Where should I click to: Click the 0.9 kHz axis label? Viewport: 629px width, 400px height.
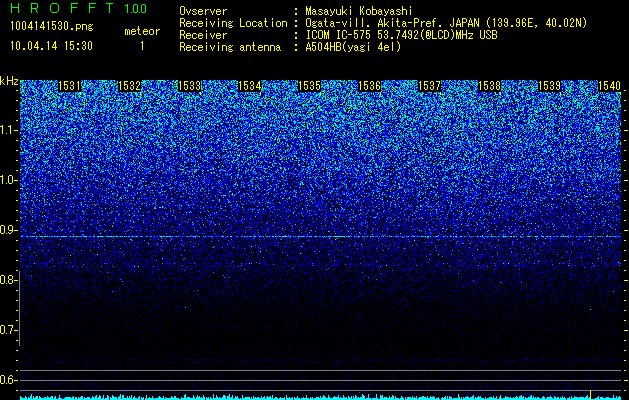(9, 230)
